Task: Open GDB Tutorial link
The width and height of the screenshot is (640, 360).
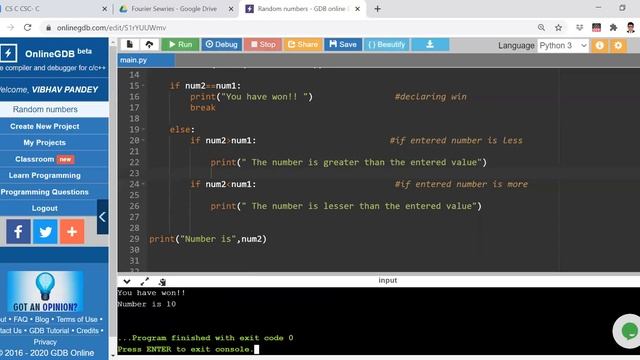Action: (x=49, y=331)
